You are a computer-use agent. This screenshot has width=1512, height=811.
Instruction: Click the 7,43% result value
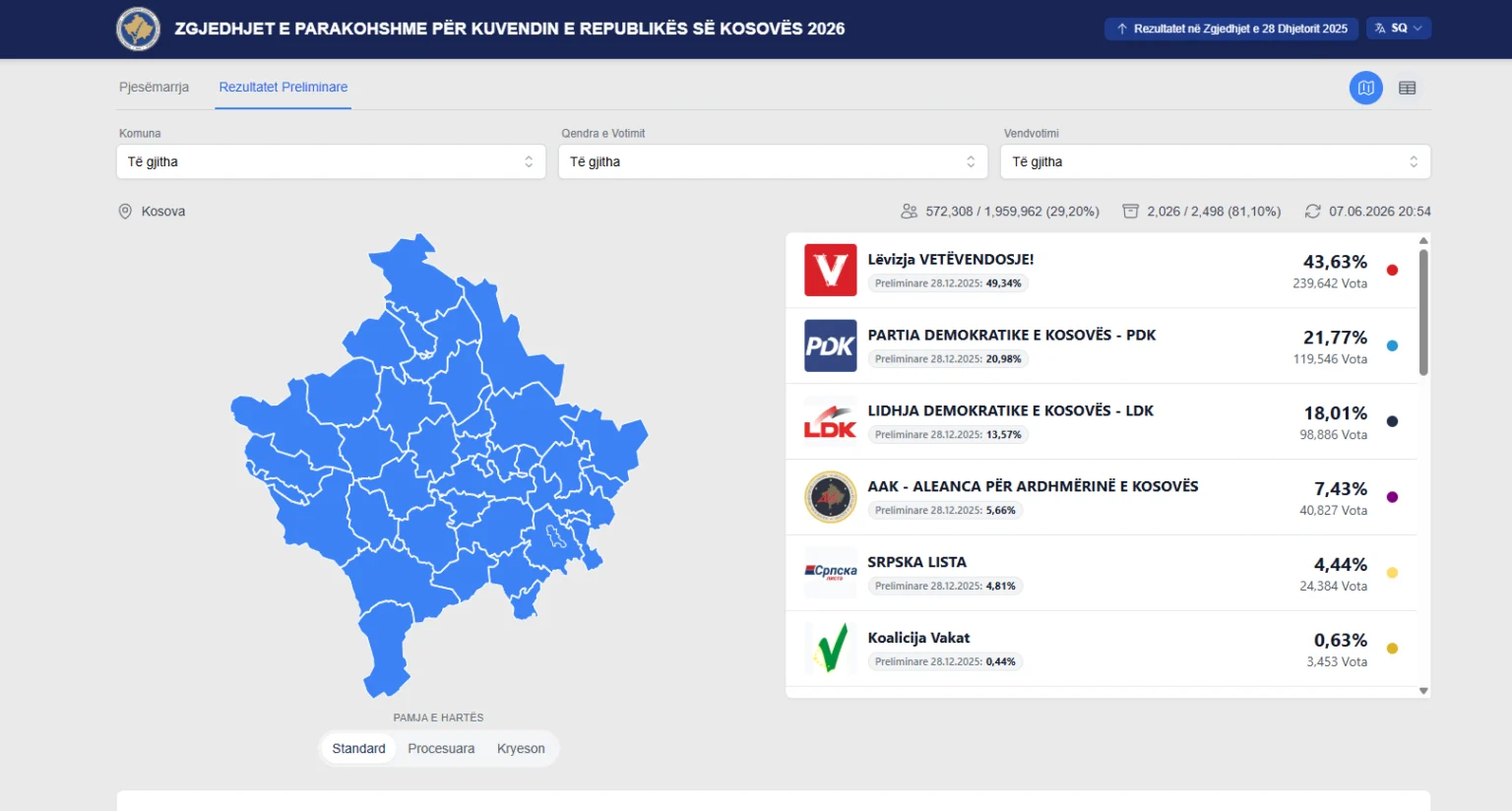tap(1341, 489)
